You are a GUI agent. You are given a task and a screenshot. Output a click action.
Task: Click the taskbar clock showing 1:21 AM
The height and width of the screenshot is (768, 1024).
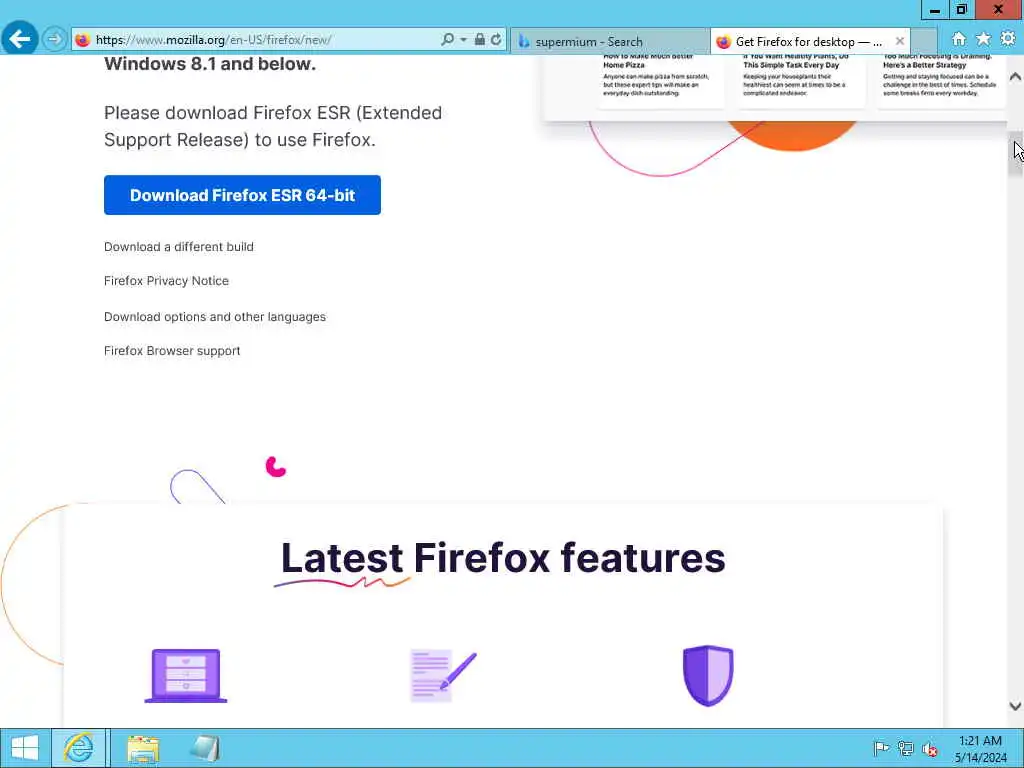[x=980, y=749]
